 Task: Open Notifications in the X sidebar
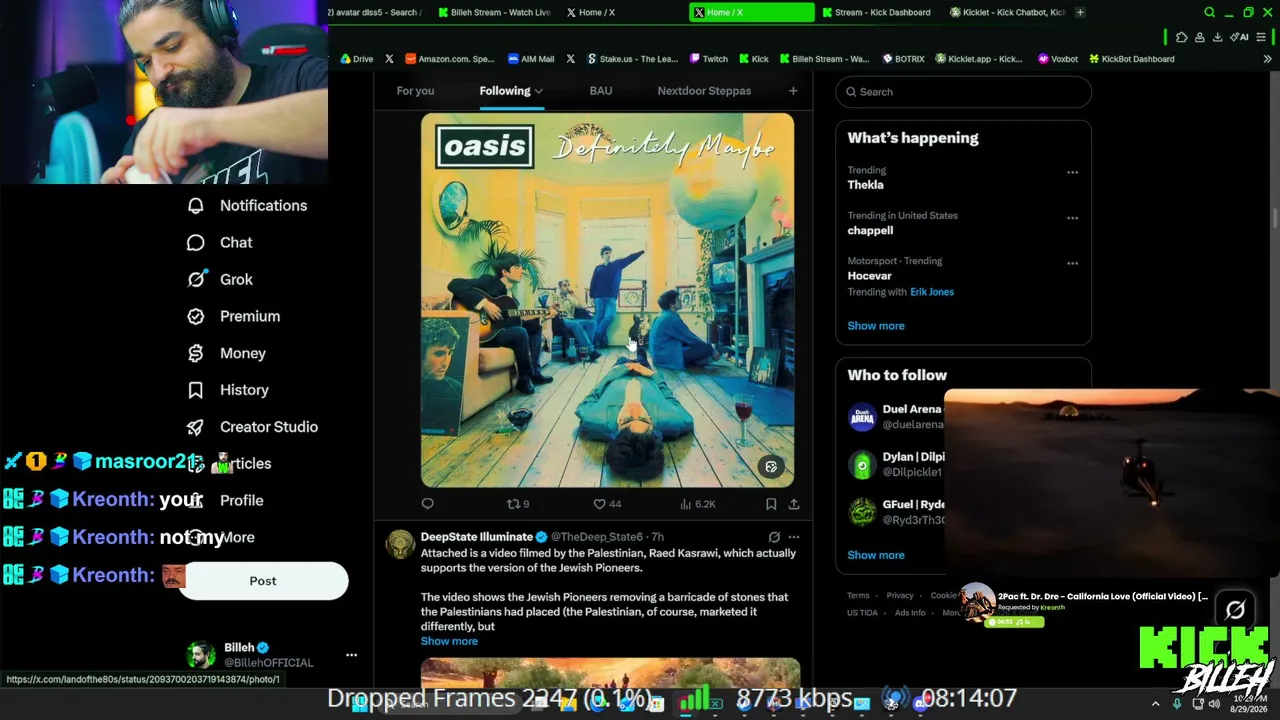pos(247,205)
